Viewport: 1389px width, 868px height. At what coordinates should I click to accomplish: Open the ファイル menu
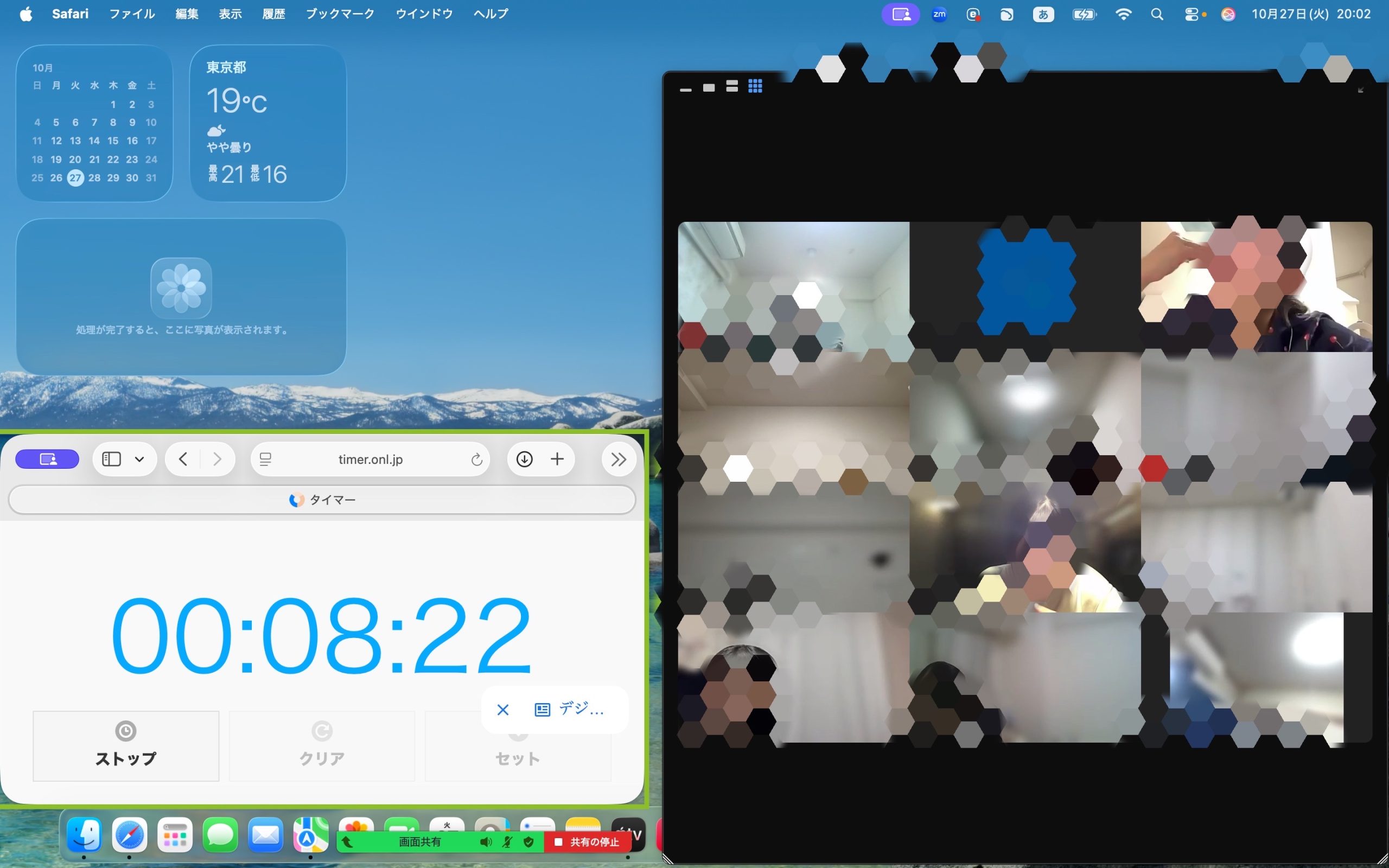(x=132, y=14)
